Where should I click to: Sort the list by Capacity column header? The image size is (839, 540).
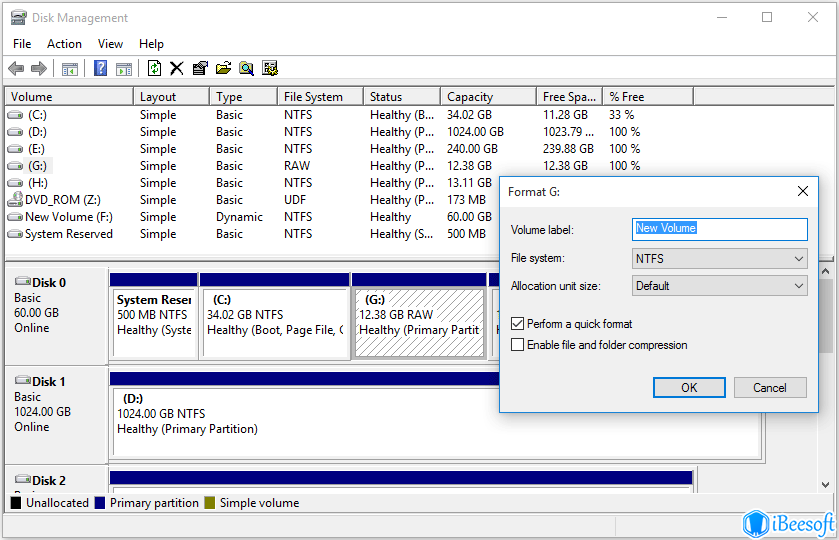tap(470, 97)
